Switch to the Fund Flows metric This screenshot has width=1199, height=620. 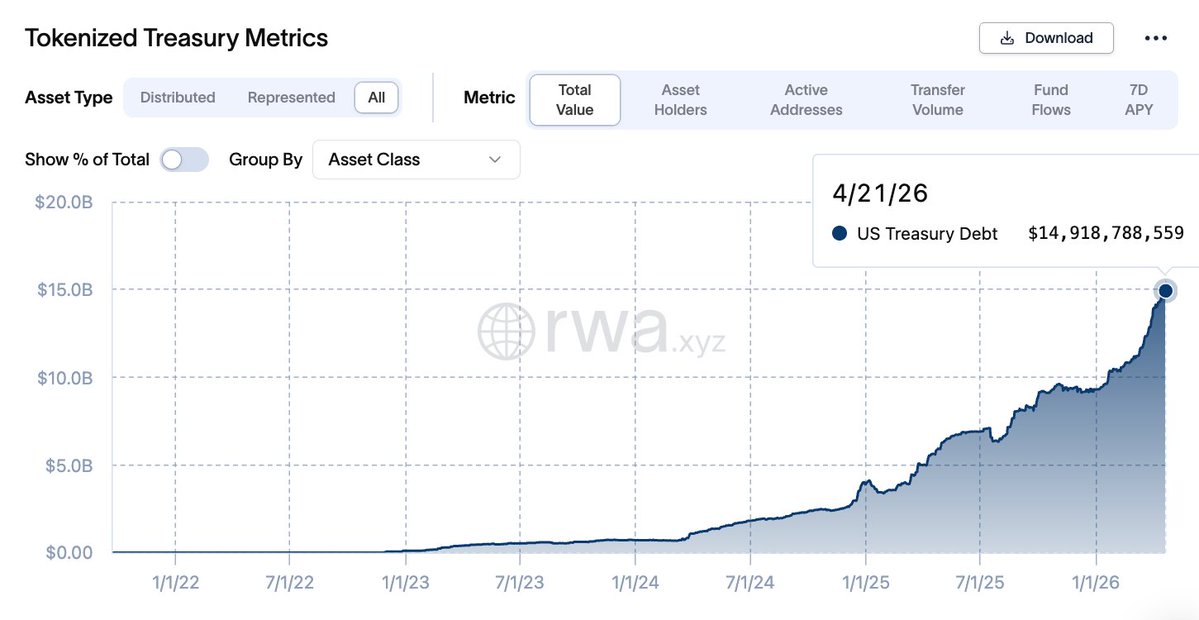[x=1051, y=100]
